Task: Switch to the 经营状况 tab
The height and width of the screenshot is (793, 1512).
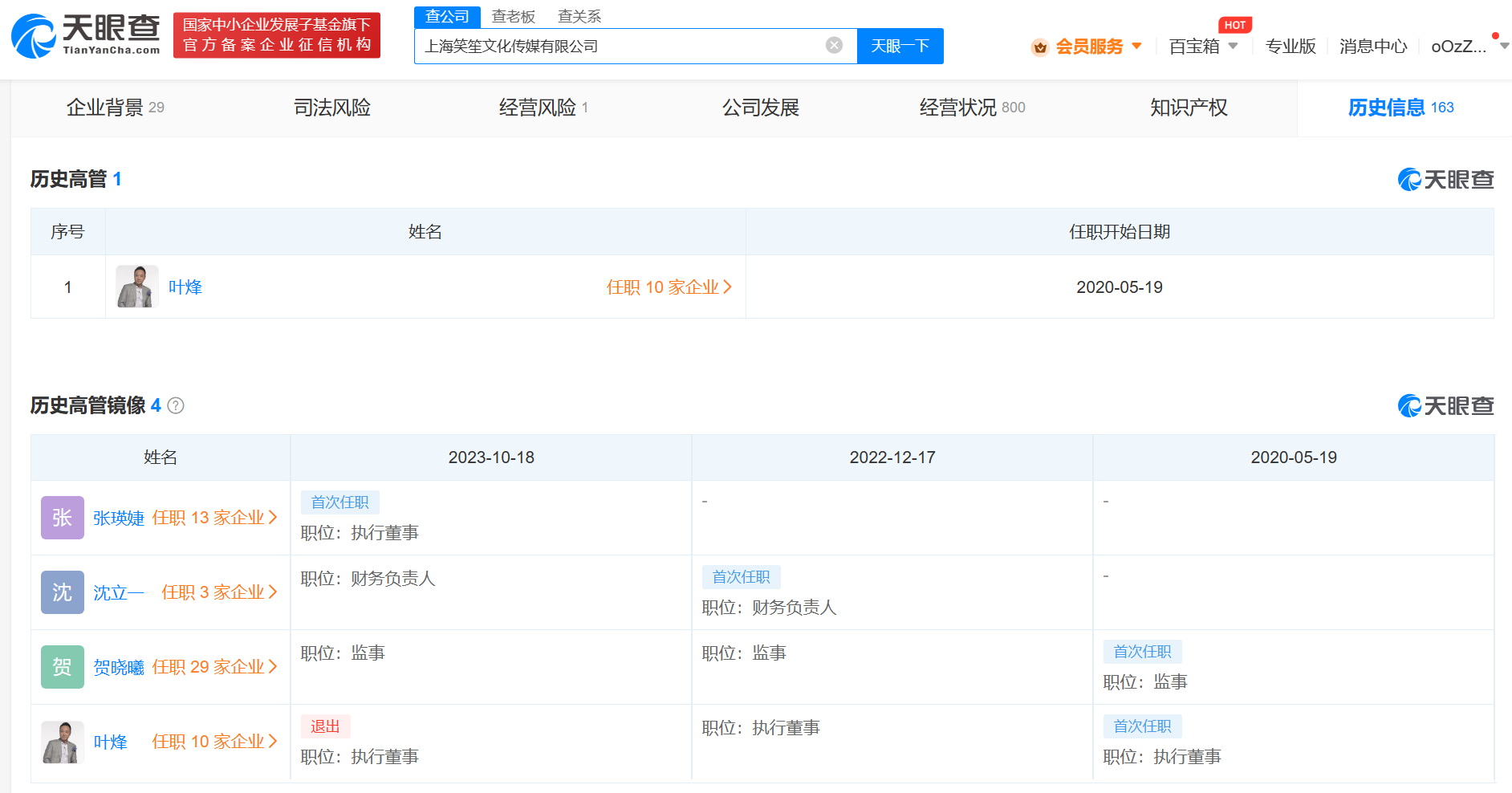Action: (972, 108)
